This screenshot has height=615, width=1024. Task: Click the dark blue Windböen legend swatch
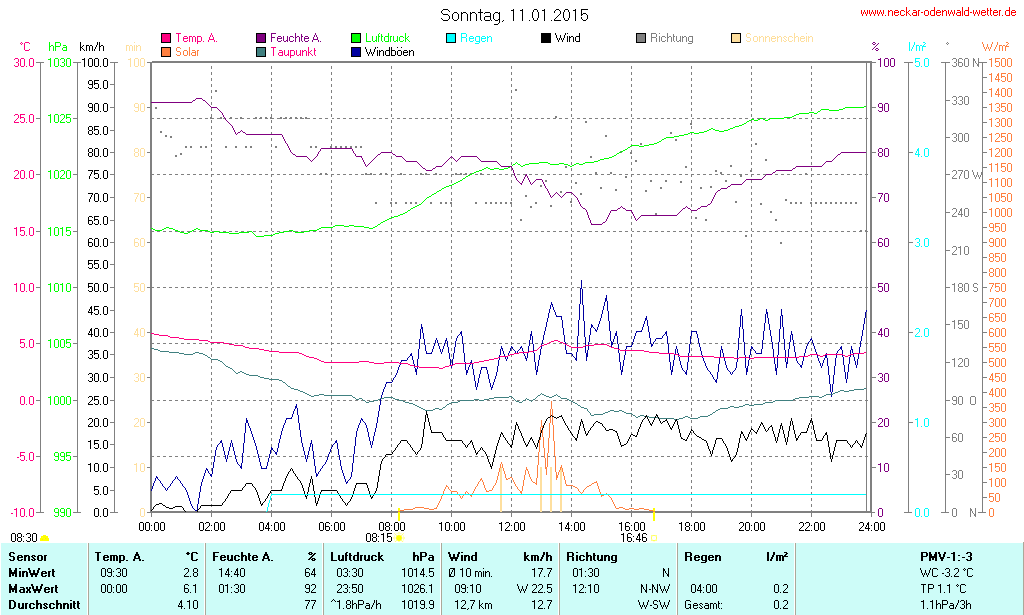[357, 51]
